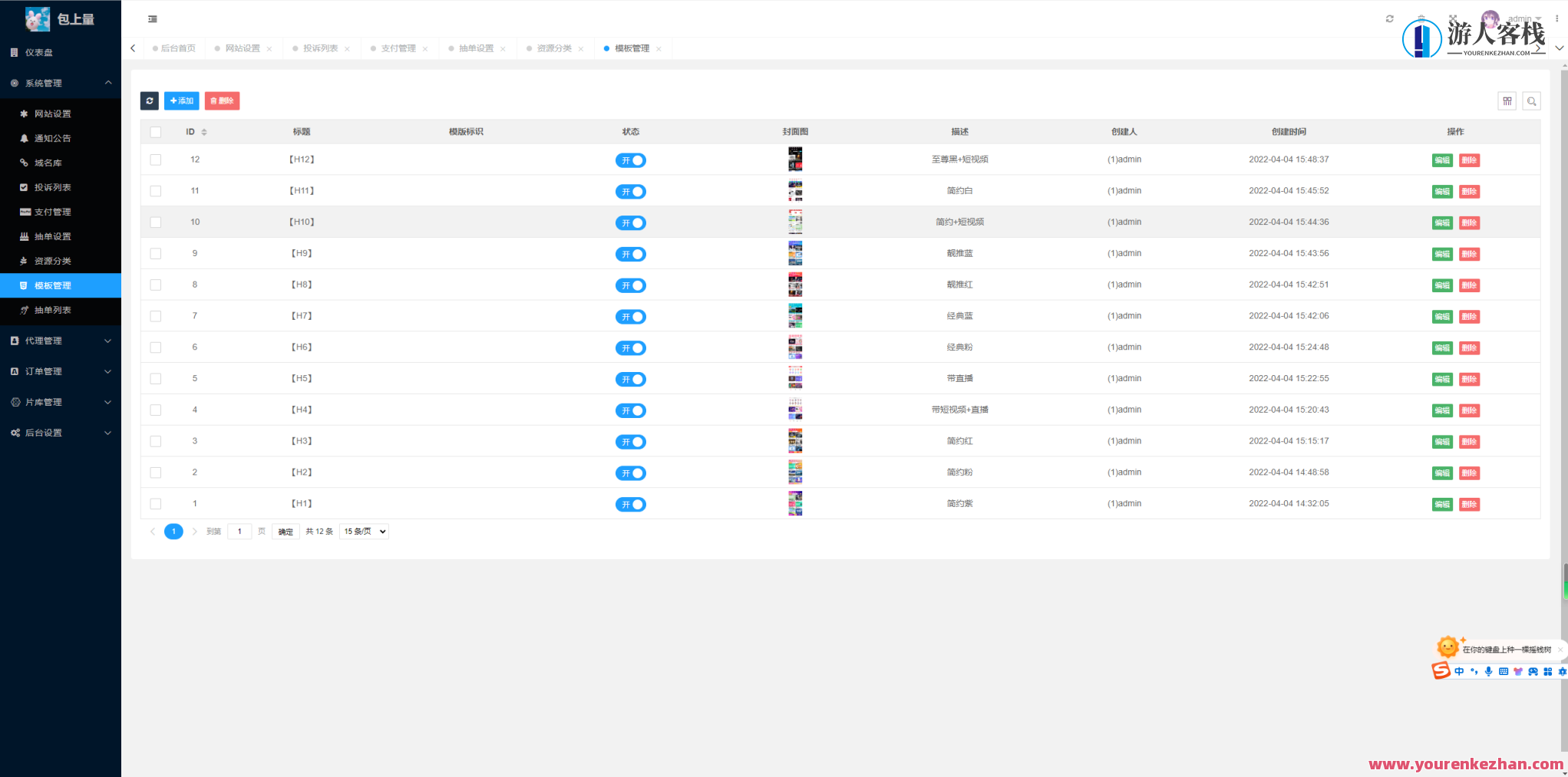Click the search magnifier icon in table toolbar
1568x777 pixels.
coord(1531,101)
